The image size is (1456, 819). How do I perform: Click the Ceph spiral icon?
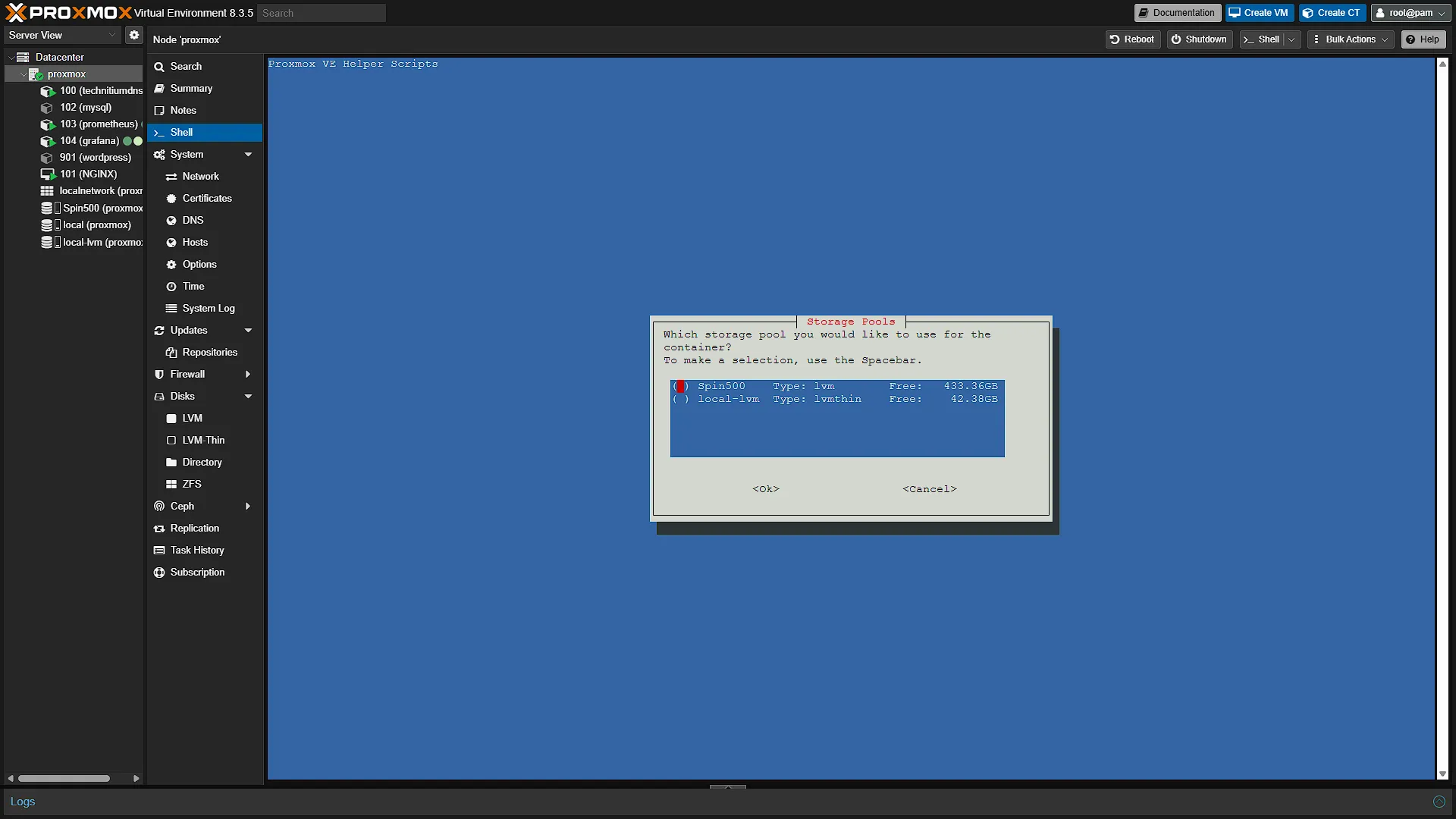[159, 507]
